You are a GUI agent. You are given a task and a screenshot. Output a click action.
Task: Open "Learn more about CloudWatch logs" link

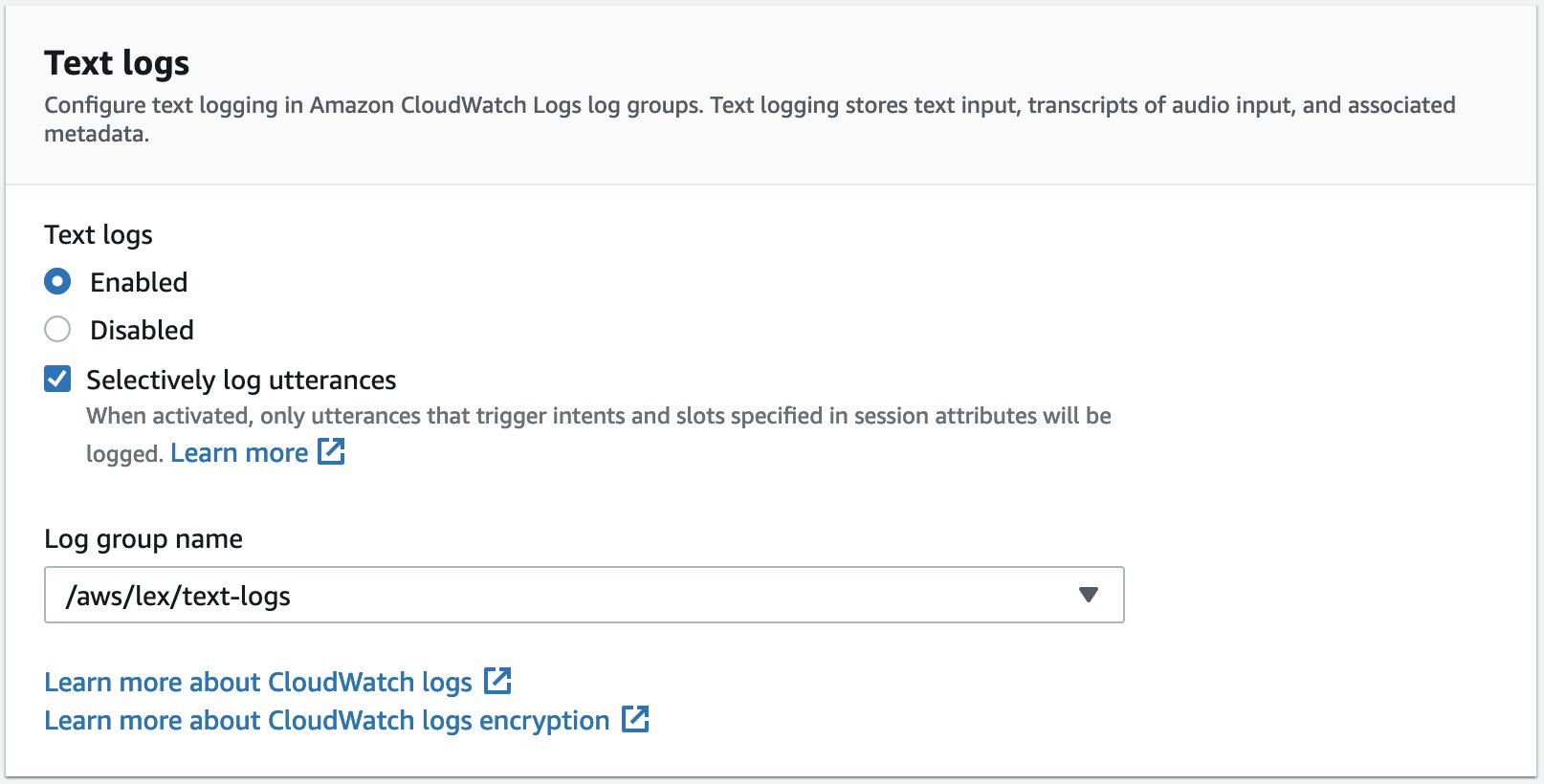[258, 682]
